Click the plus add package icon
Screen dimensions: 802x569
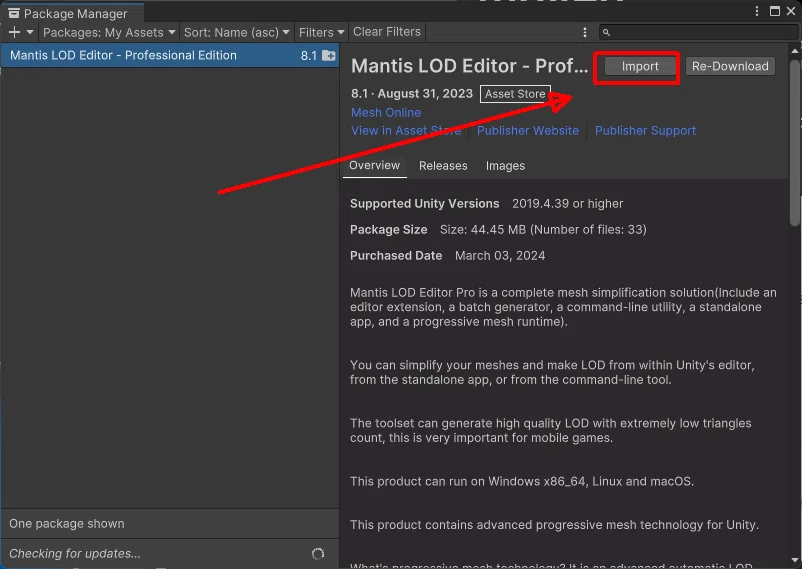[x=14, y=32]
